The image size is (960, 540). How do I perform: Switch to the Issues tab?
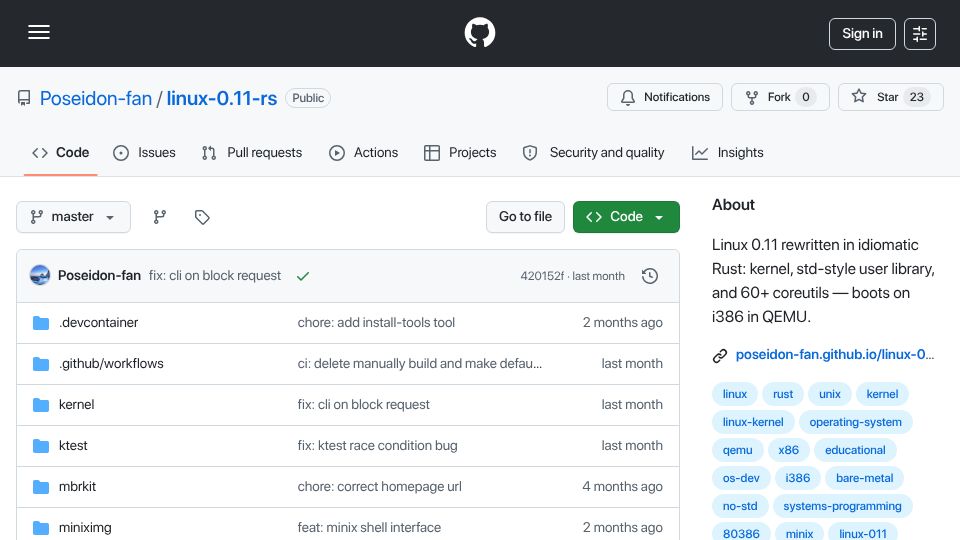click(144, 152)
